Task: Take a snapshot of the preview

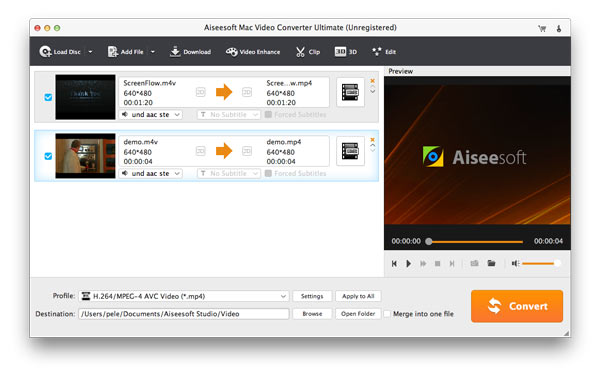Action: 474,263
